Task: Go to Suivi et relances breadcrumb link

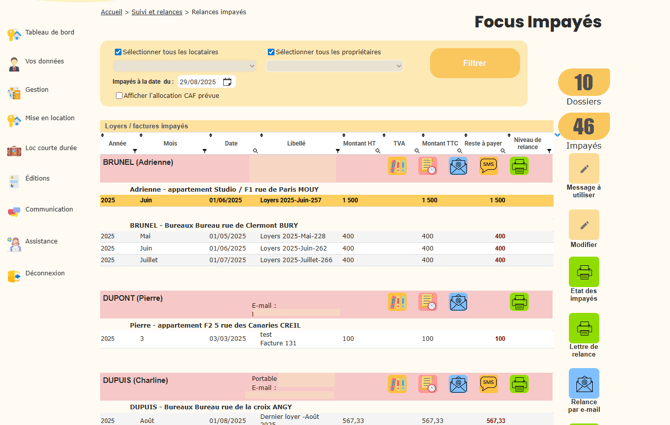Action: pos(157,12)
